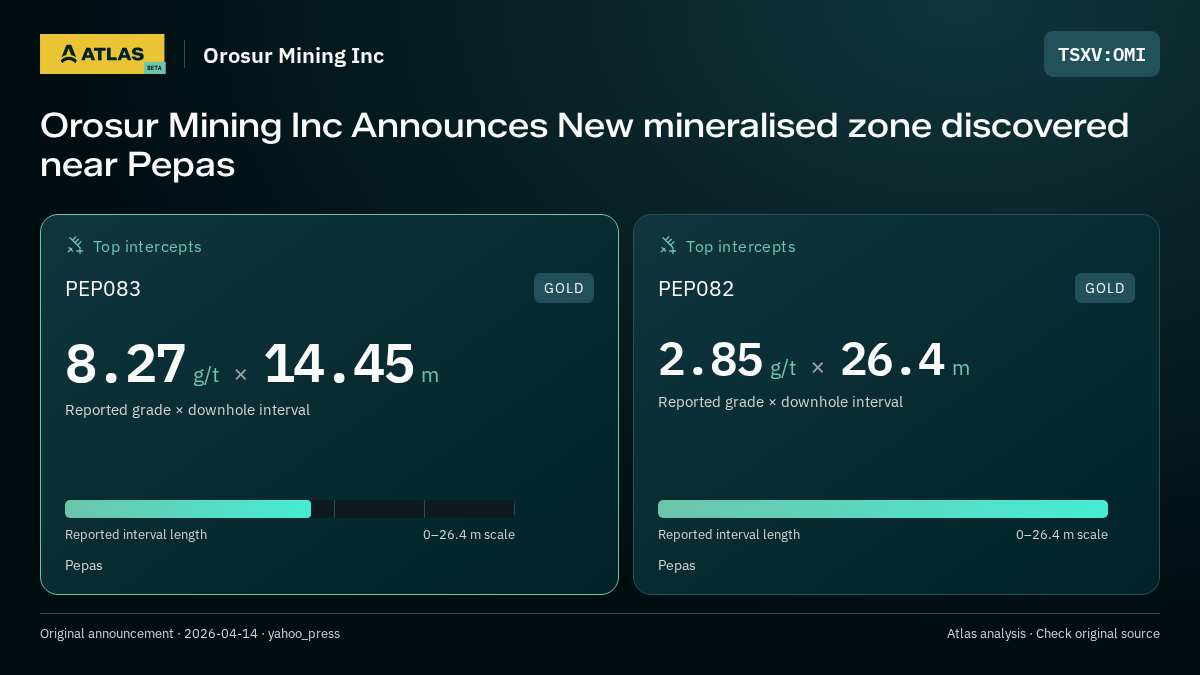This screenshot has height=675, width=1200.
Task: Click the announcement headline about Pepas
Action: click(x=585, y=145)
